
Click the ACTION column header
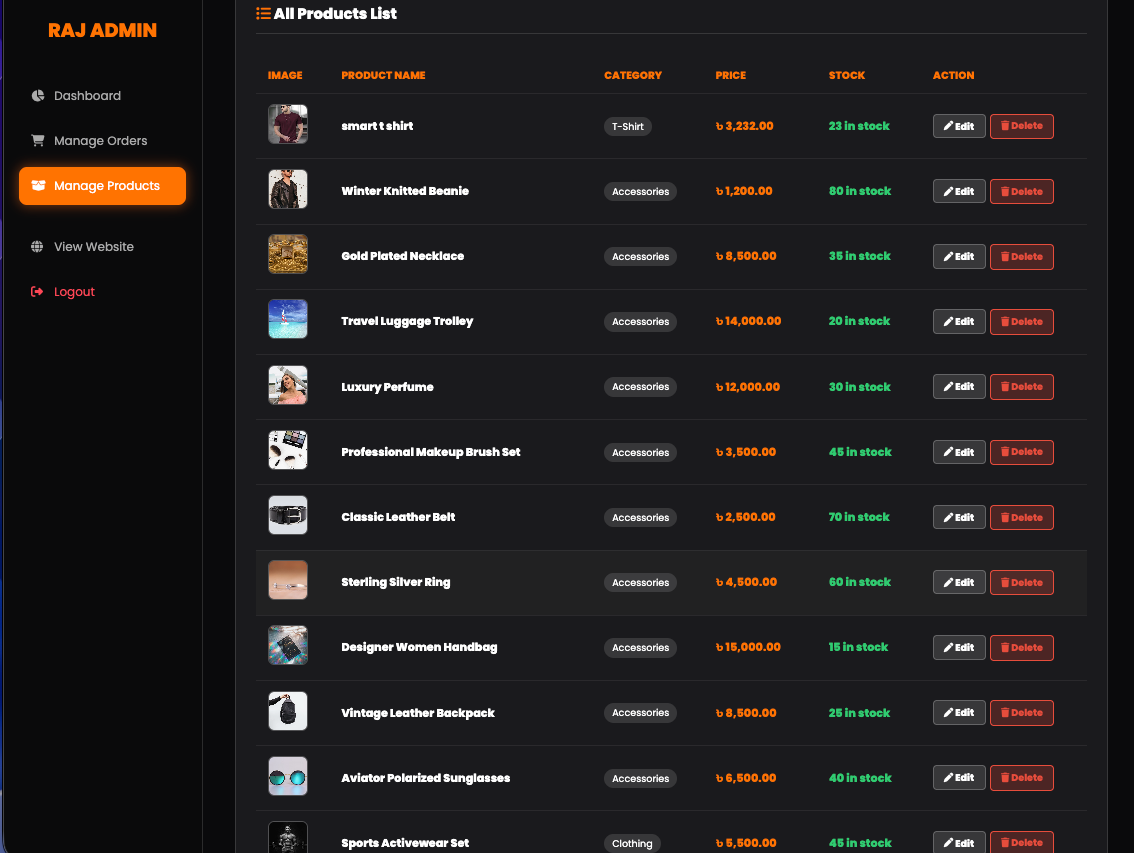pyautogui.click(x=953, y=75)
